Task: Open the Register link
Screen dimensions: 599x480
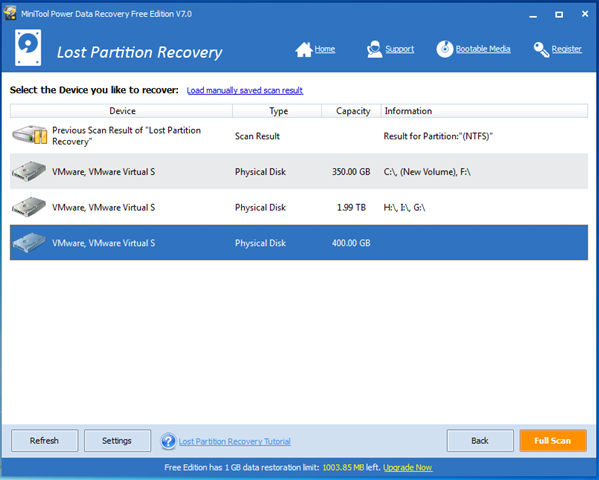Action: pyautogui.click(x=567, y=49)
